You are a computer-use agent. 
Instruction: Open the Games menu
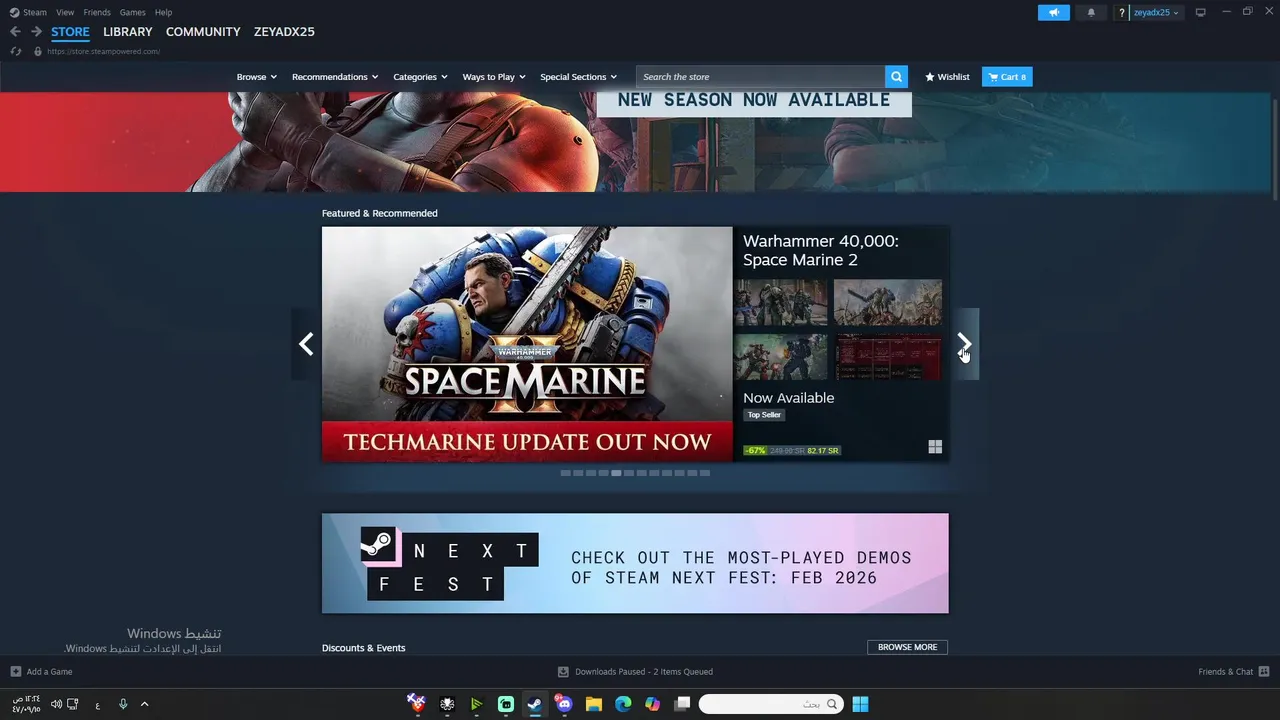coord(132,12)
